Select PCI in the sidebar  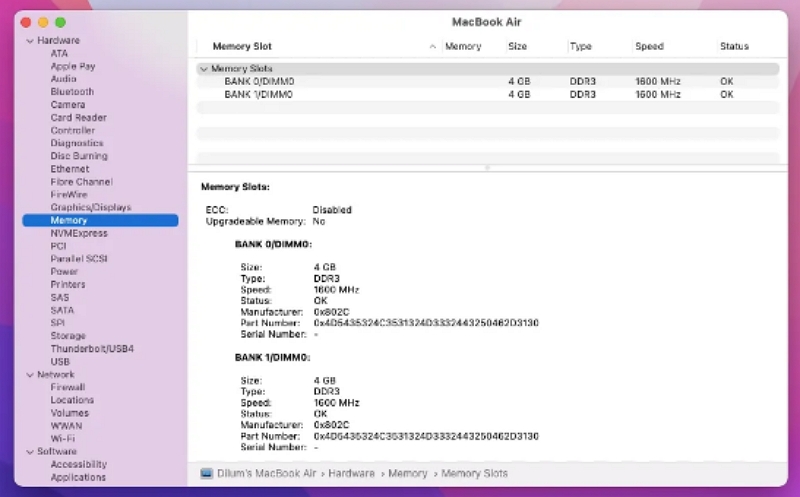pyautogui.click(x=58, y=246)
